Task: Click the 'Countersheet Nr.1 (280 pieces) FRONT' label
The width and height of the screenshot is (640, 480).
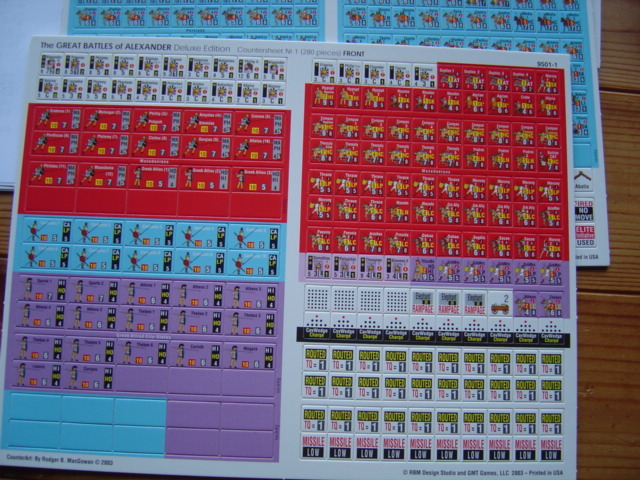Action: [x=301, y=52]
